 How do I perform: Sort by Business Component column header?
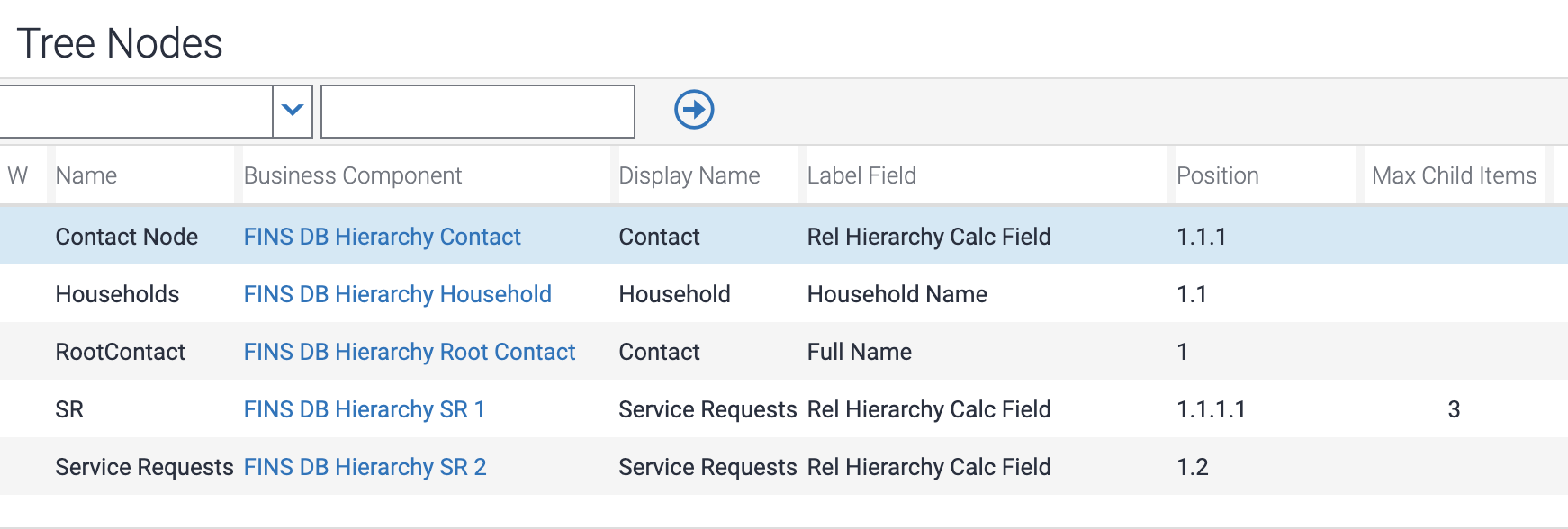pos(352,175)
